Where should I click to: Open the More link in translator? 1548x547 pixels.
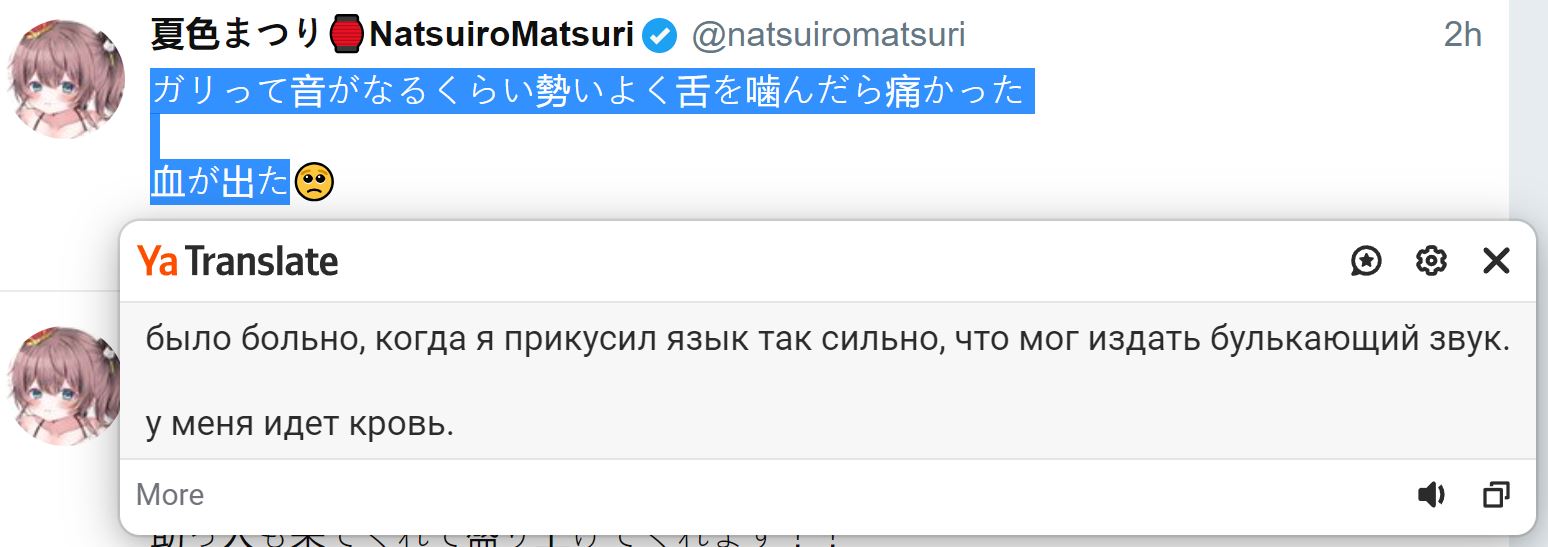(x=170, y=495)
